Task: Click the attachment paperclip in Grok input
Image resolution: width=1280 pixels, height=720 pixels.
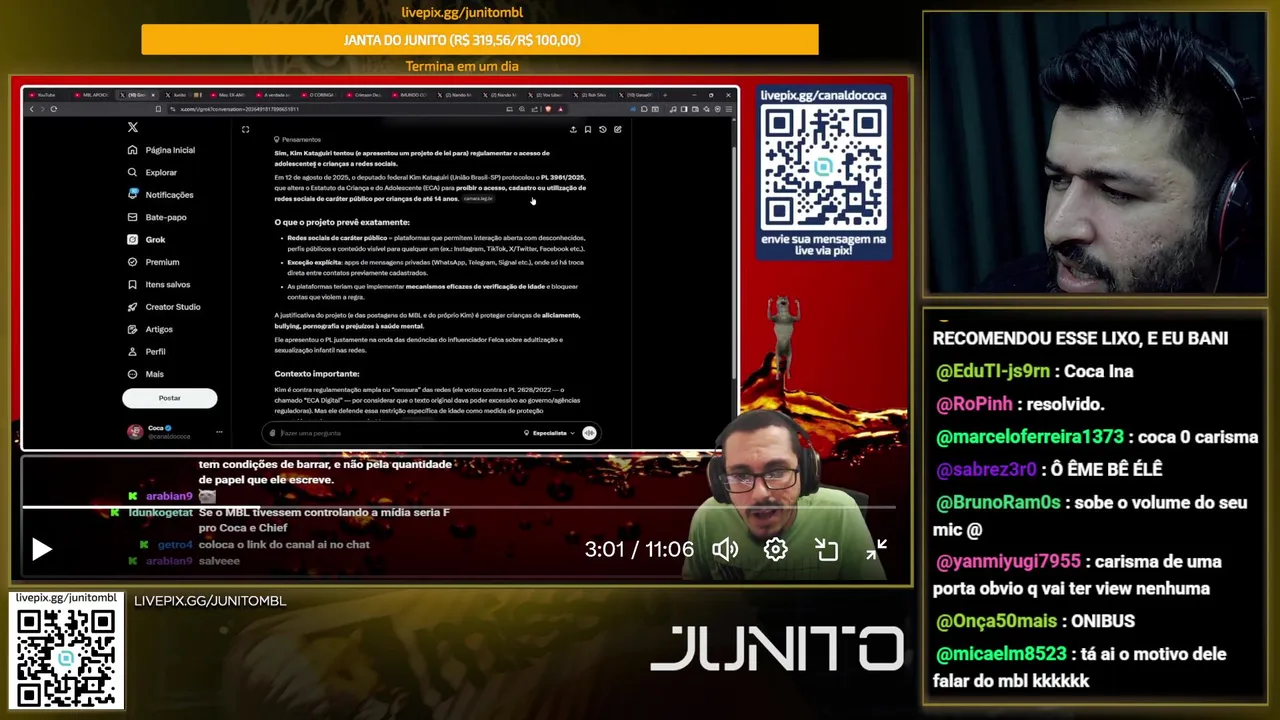Action: point(272,433)
